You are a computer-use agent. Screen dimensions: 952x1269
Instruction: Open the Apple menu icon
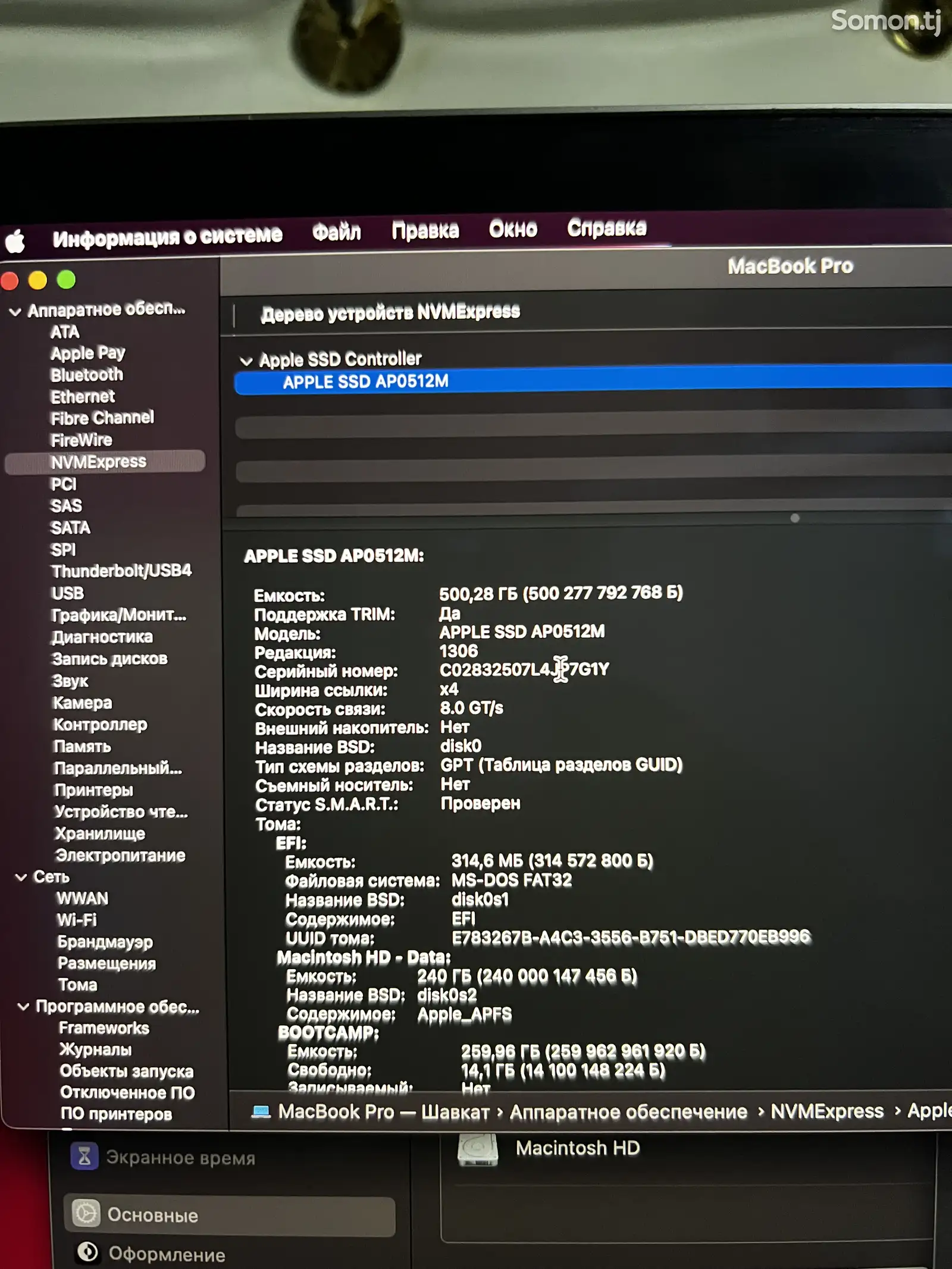15,241
